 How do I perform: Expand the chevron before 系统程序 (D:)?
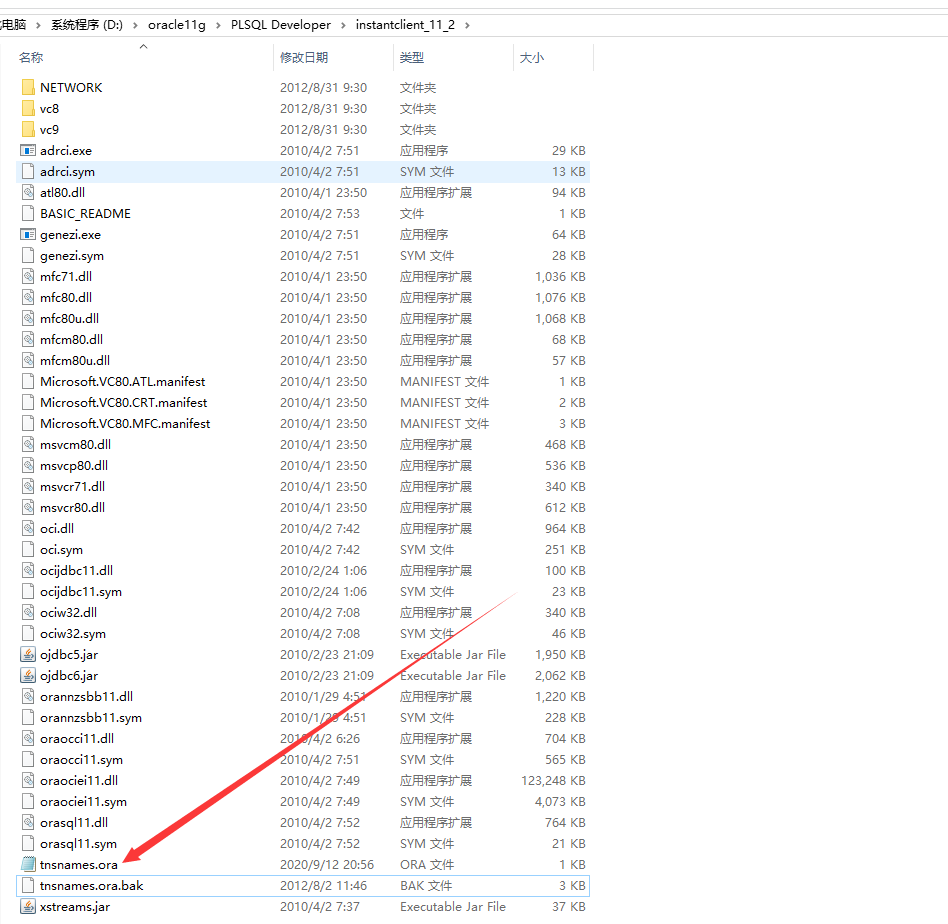point(38,25)
